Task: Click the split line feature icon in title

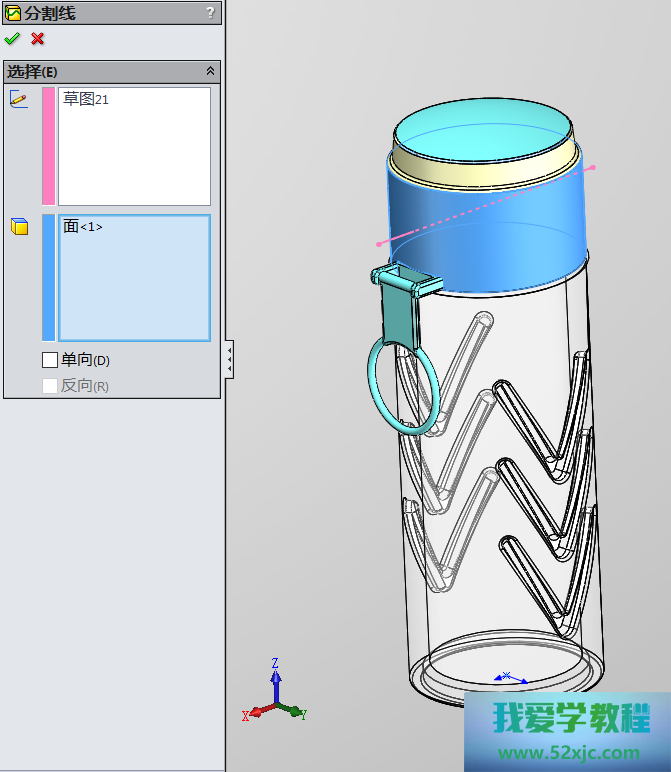Action: pos(13,13)
